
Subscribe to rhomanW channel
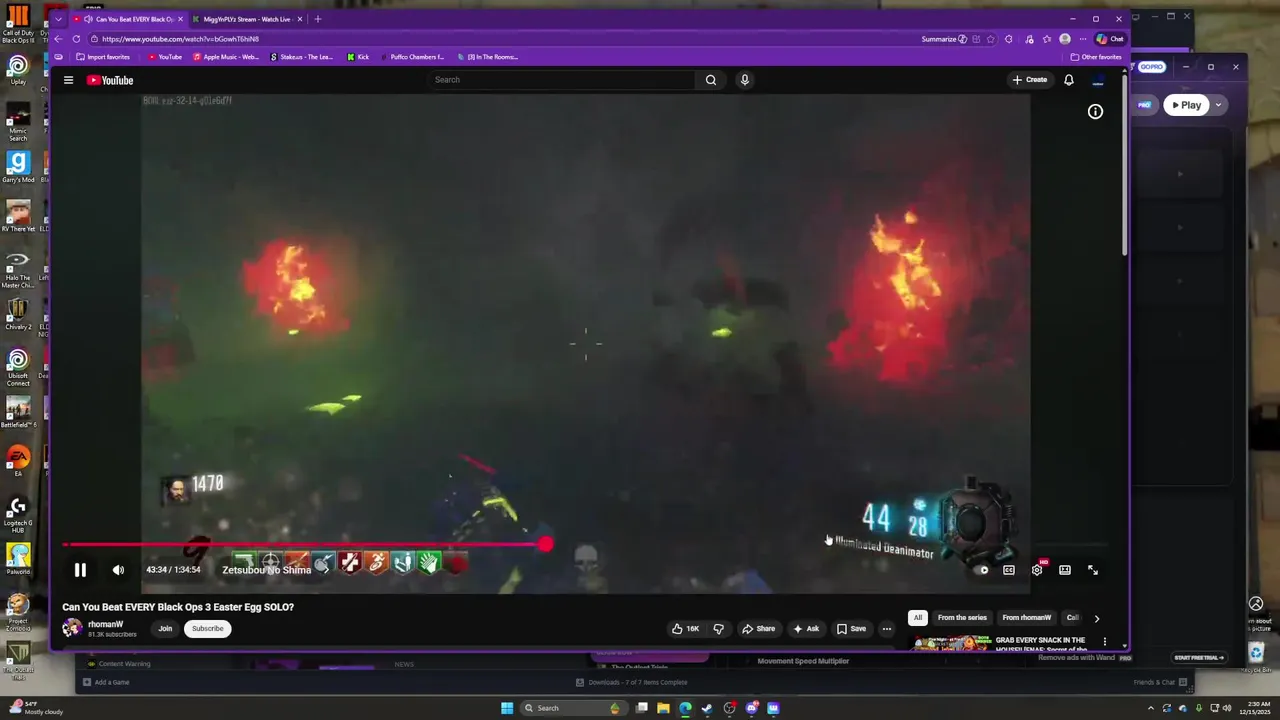208,628
